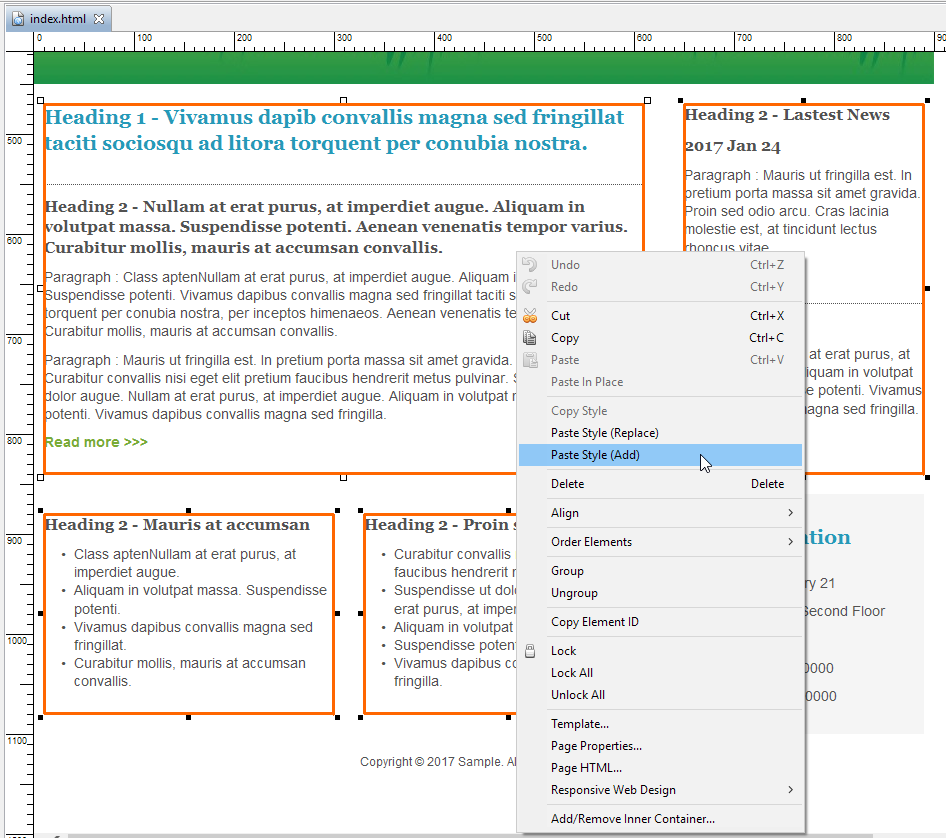The image size is (946, 838).
Task: Click the green header banner image
Action: [484, 68]
